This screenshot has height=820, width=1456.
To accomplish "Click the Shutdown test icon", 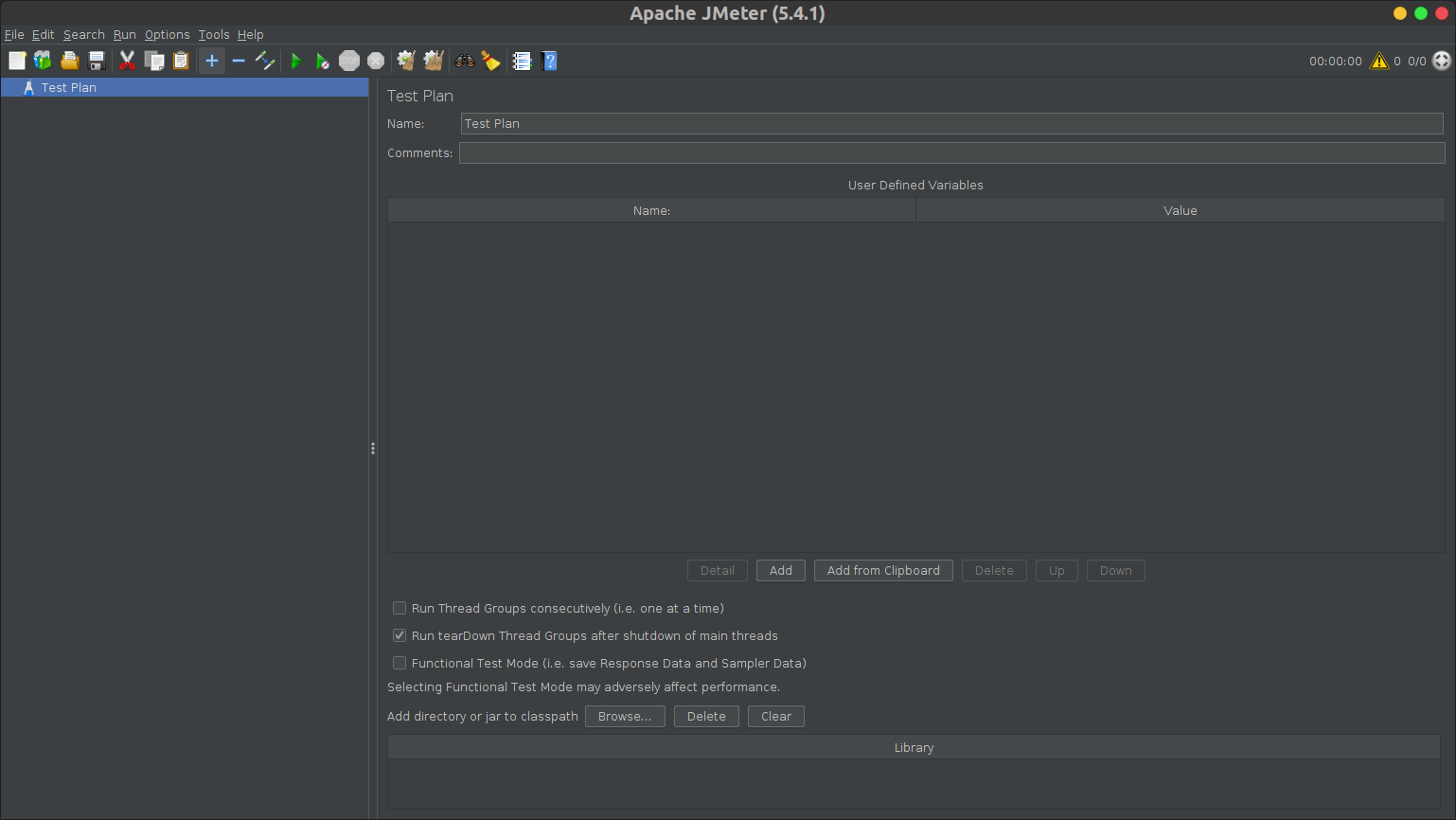I will point(376,61).
